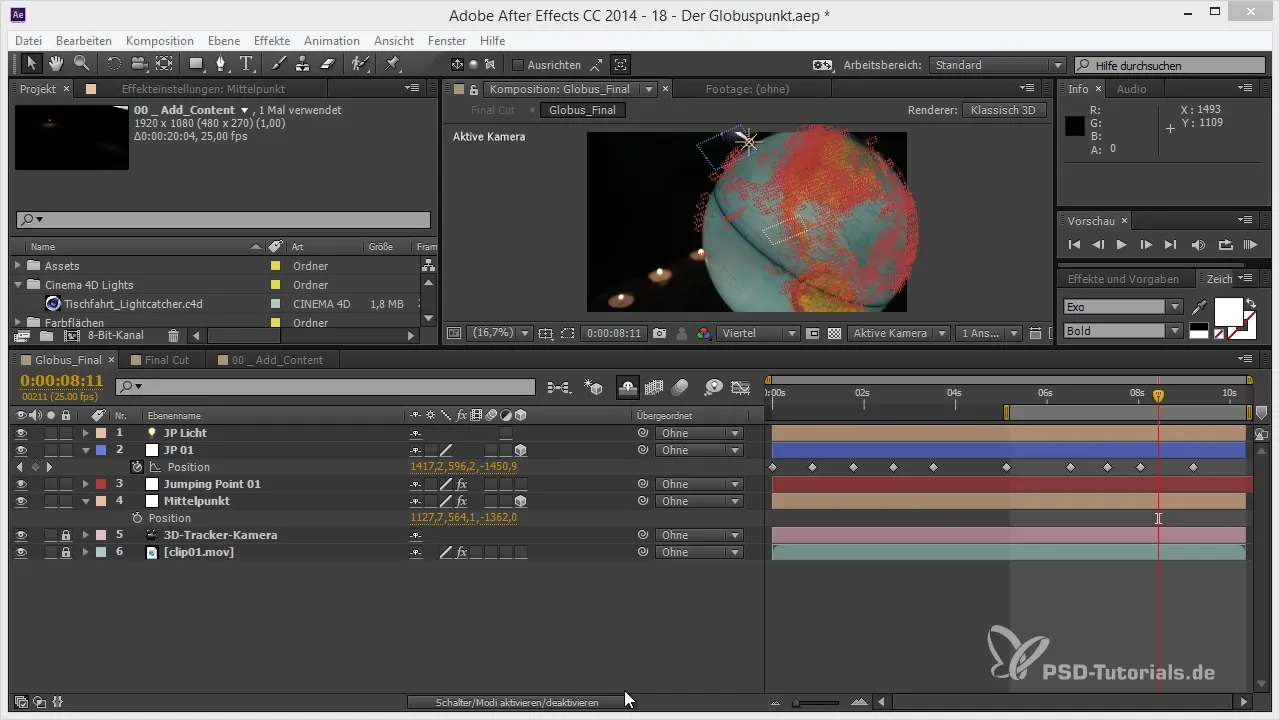The image size is (1280, 720).
Task: Select the Rotation tool
Action: (114, 64)
